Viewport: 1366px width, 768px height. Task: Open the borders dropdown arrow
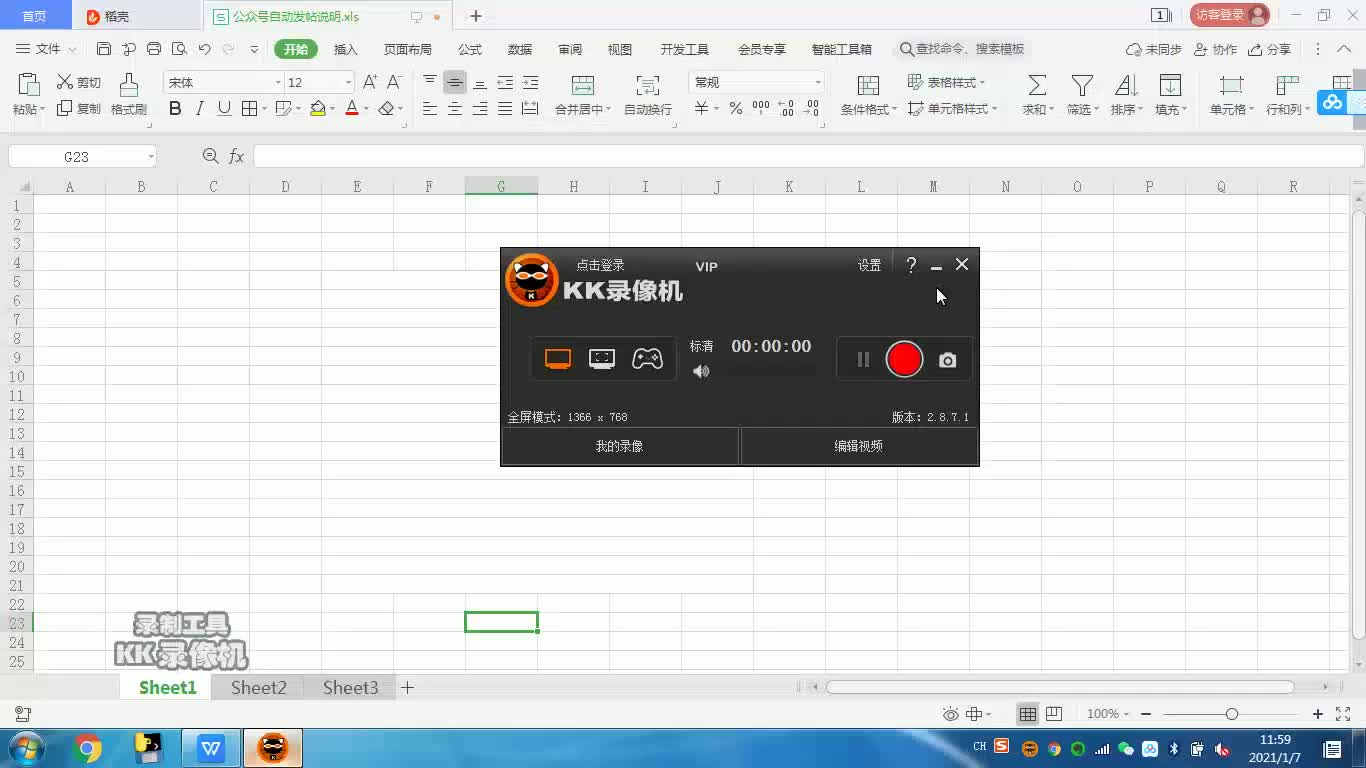(264, 109)
